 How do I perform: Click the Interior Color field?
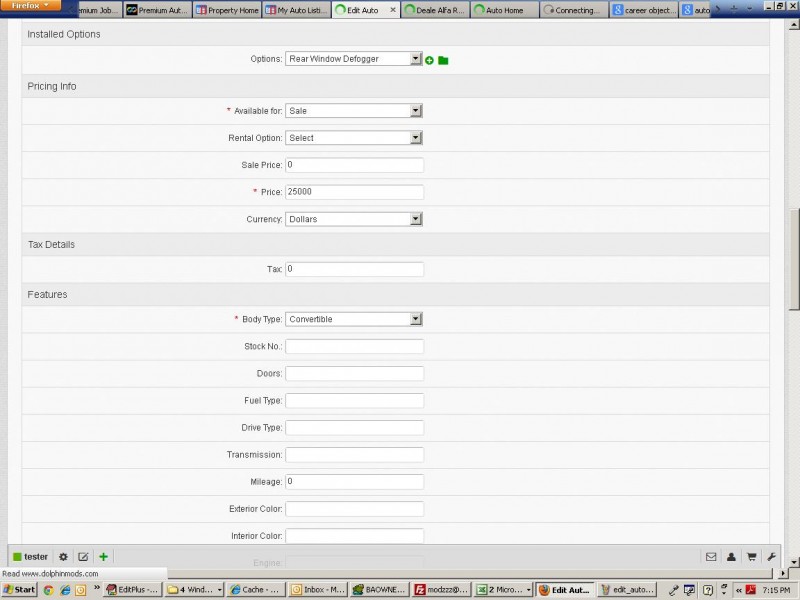coord(354,536)
